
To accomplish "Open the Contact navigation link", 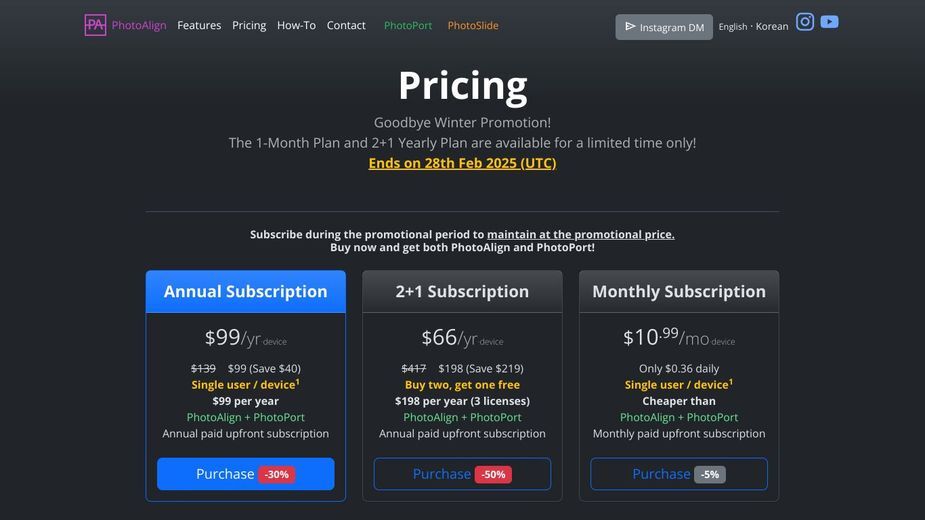I will click(x=346, y=25).
